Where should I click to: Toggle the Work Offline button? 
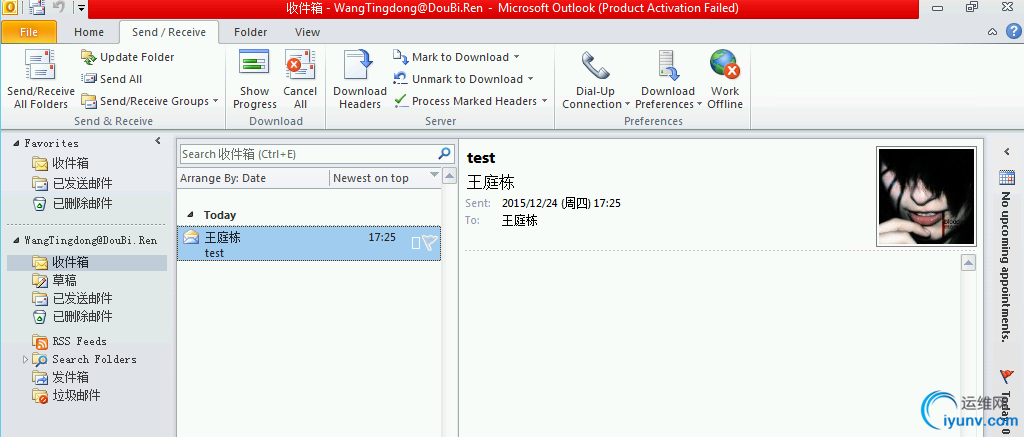(725, 80)
